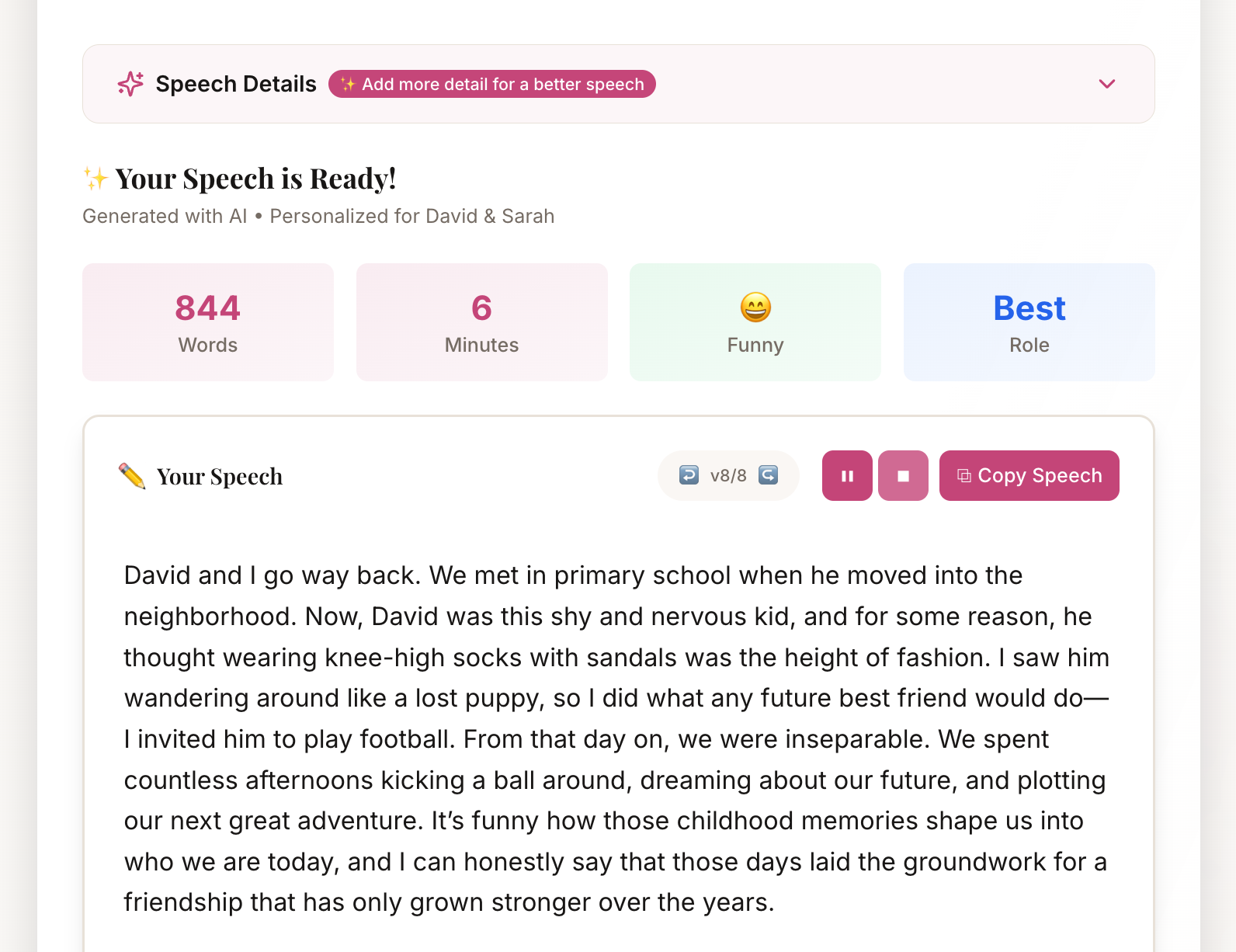Screen dimensions: 1236x952
Task: Click the copy icon inside Copy Speech button
Action: (964, 475)
